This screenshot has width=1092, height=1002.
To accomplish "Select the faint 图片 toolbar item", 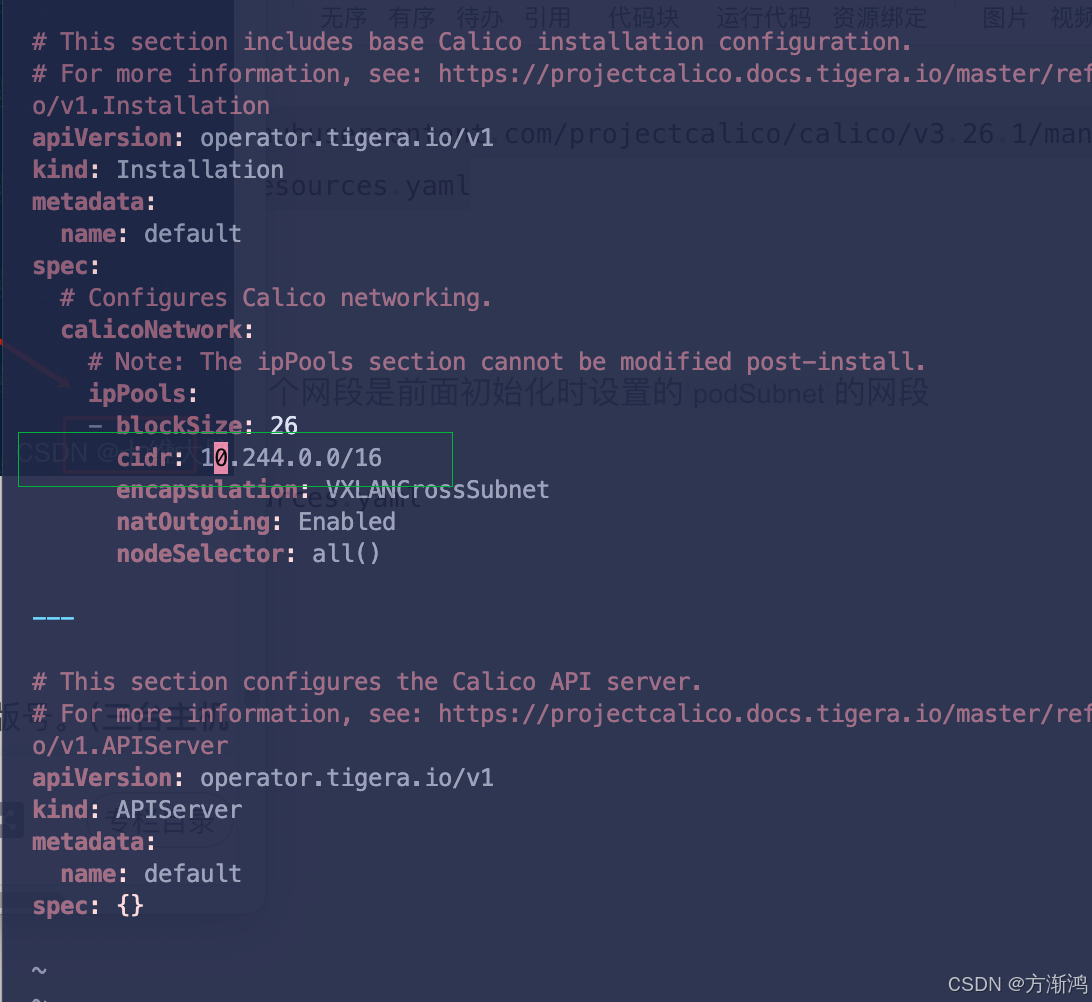I will click(1005, 17).
